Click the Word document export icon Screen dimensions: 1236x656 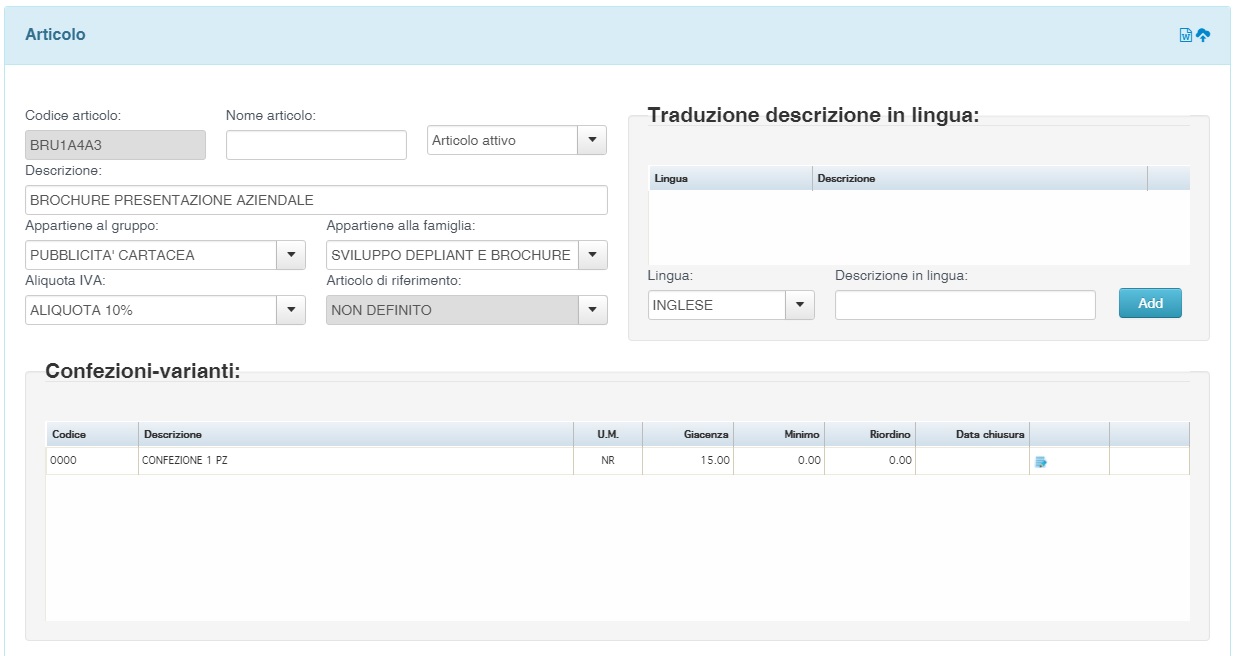(1186, 35)
